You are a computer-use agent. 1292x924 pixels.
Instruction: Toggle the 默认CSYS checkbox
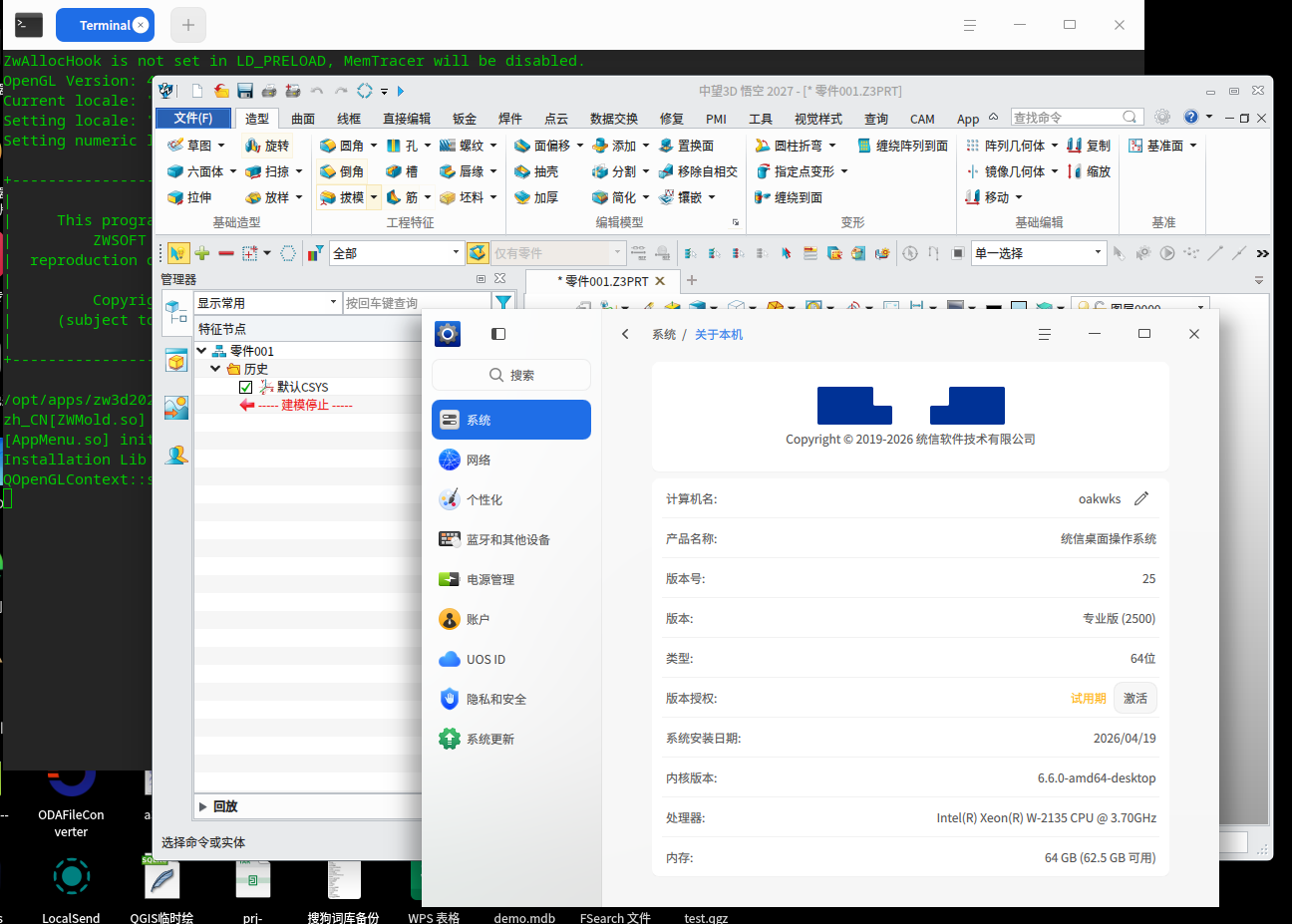tap(246, 387)
